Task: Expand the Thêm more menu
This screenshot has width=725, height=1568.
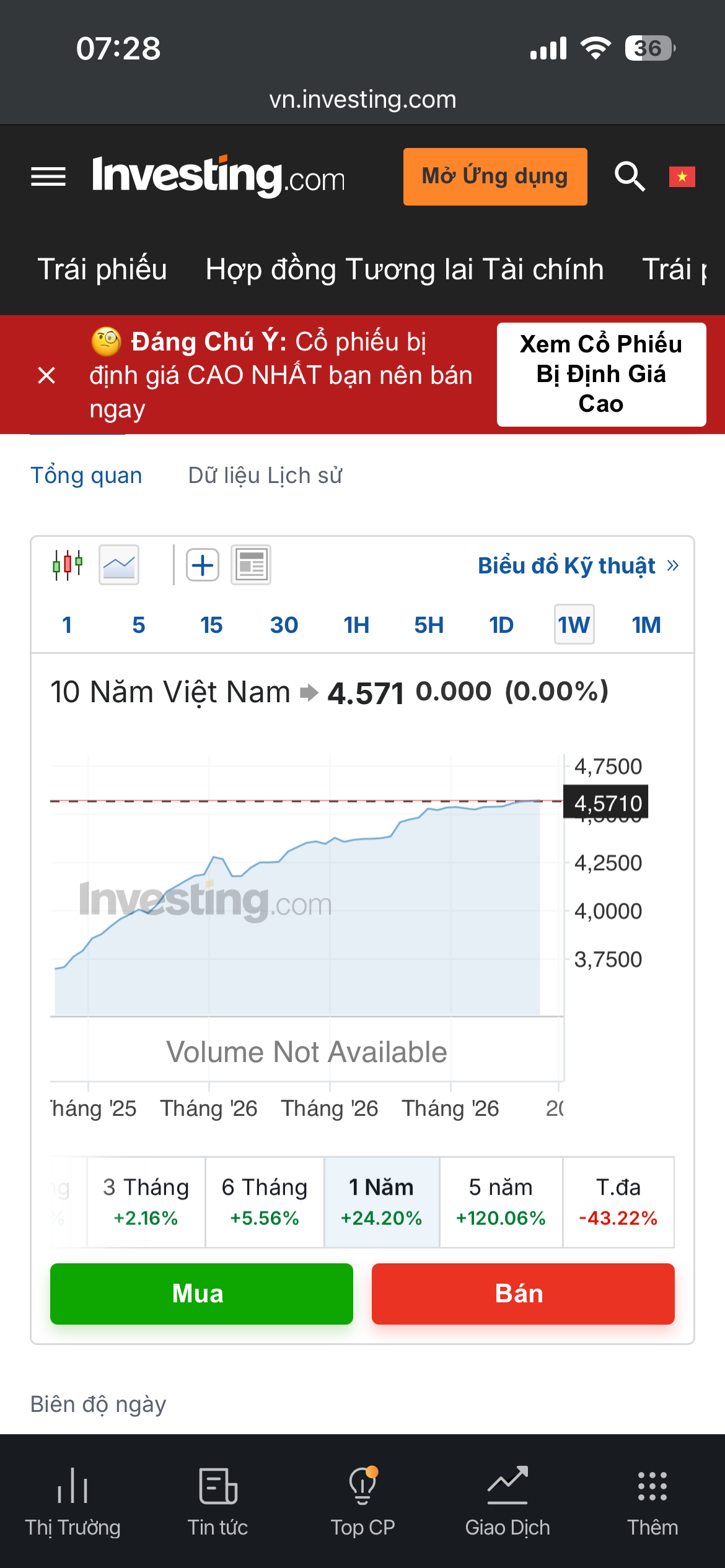Action: 652,1501
